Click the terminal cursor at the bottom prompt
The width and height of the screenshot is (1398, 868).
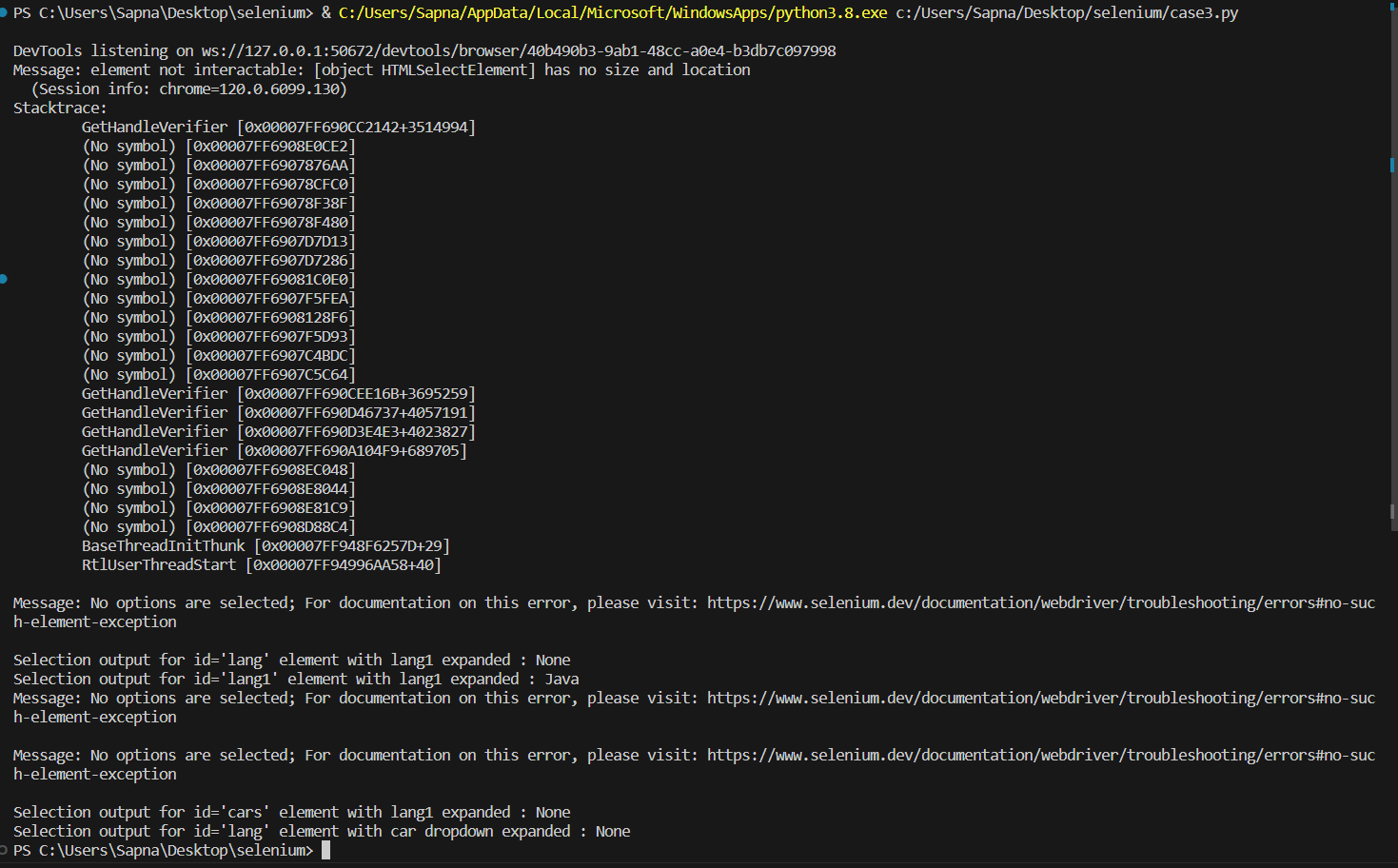tap(328, 850)
